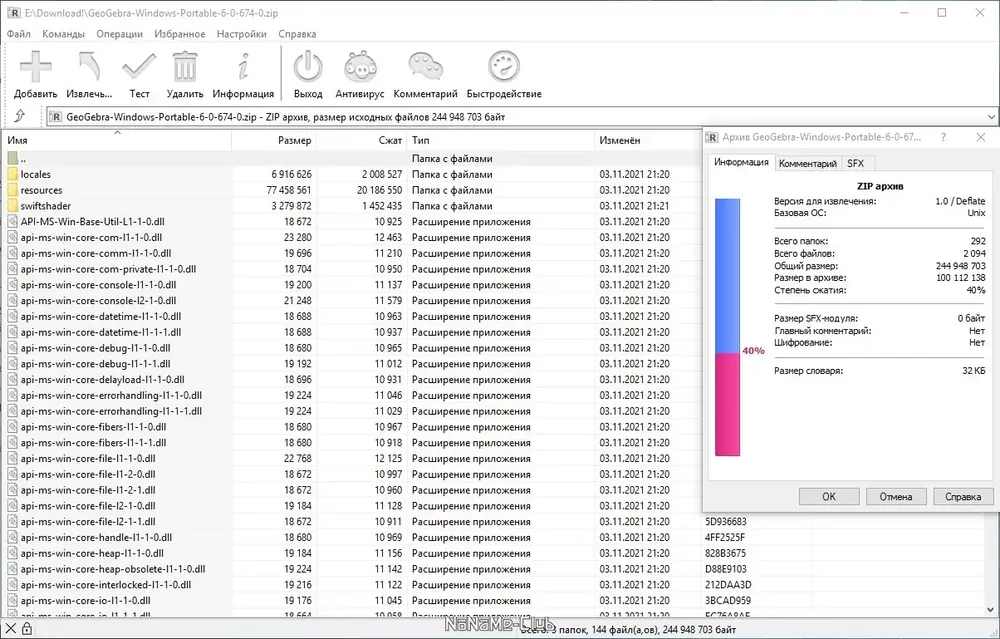This screenshot has height=639, width=1000.
Task: Switch to the Комментарий tab in dialog
Action: point(807,163)
